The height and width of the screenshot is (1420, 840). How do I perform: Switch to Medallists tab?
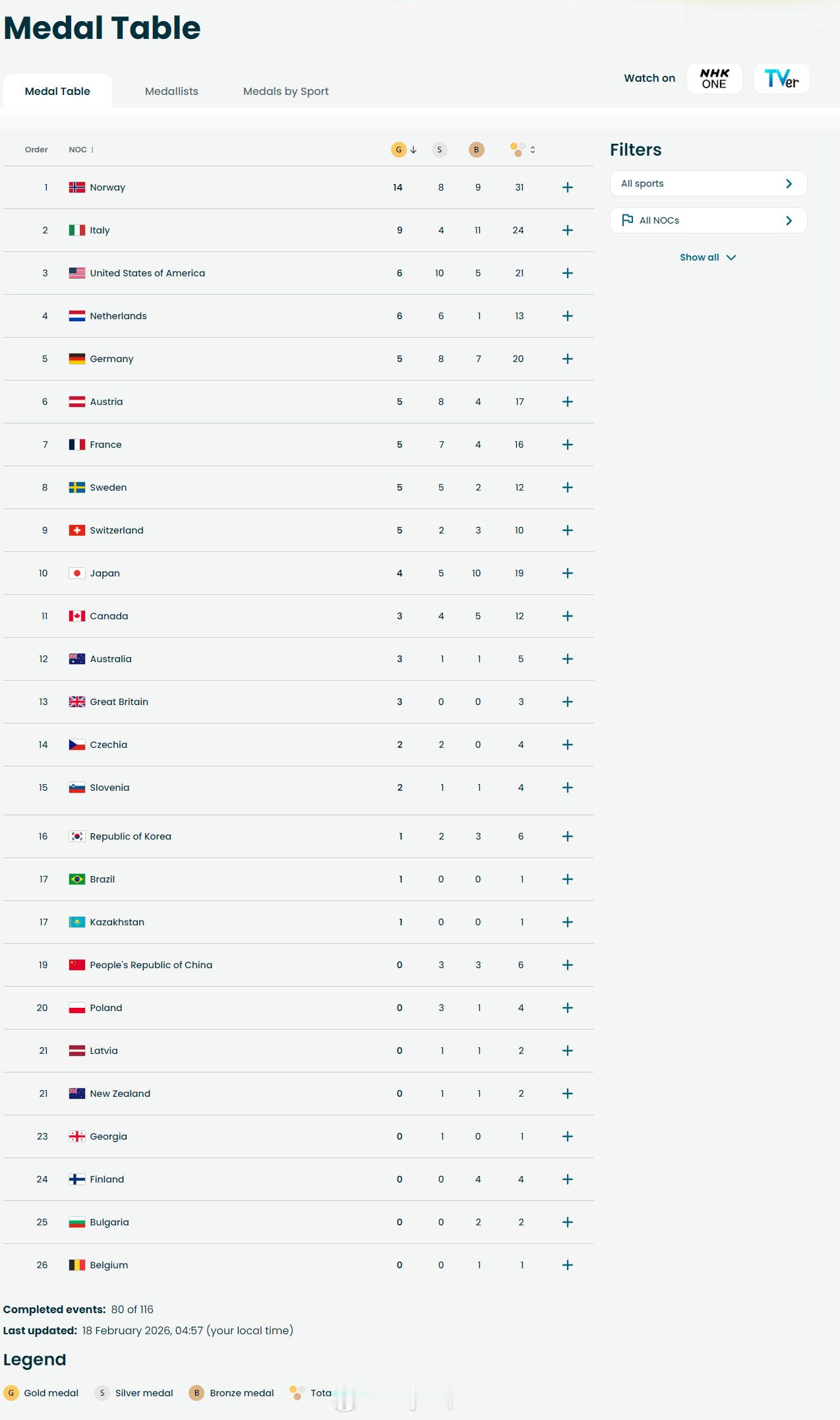[171, 91]
